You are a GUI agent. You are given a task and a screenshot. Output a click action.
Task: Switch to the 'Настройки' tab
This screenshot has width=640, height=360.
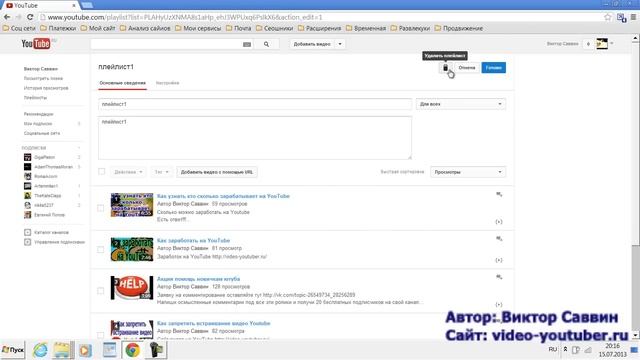click(167, 83)
